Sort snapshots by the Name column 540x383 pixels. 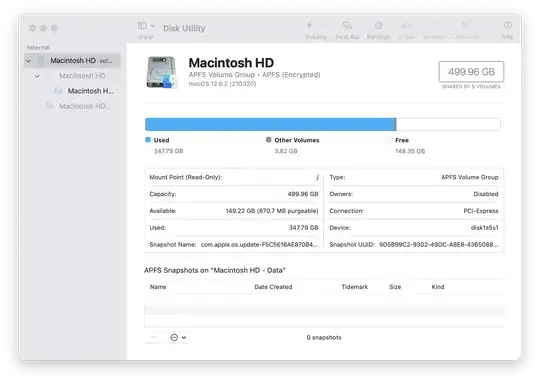coord(158,287)
